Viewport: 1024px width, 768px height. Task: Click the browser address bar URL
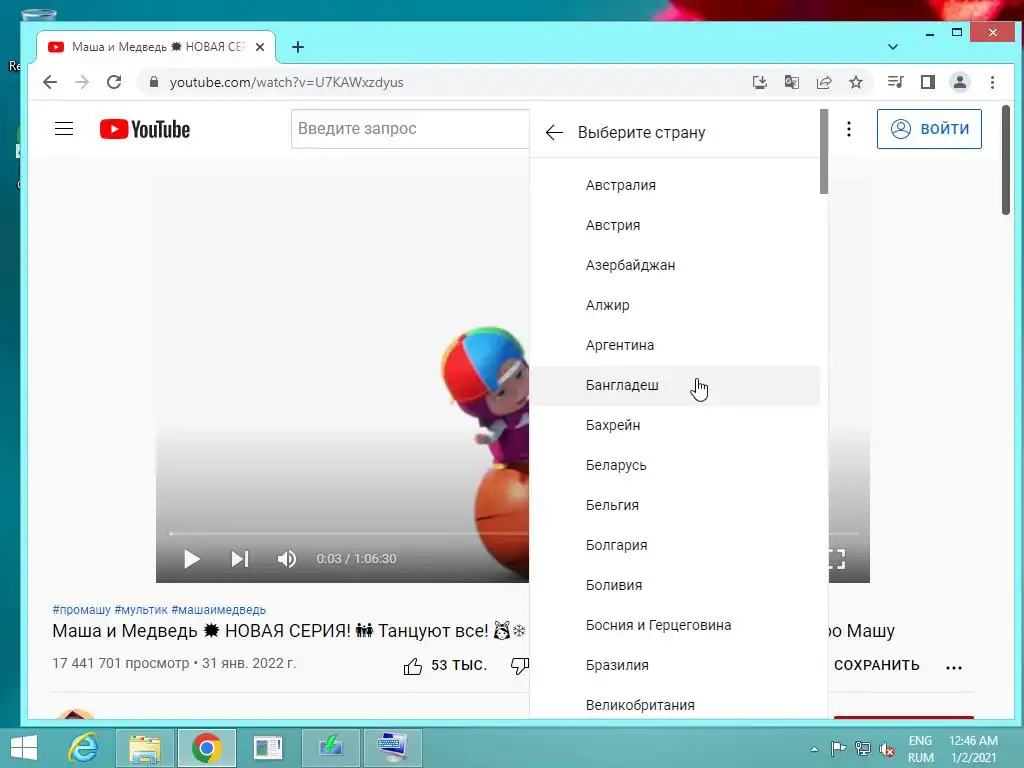[286, 82]
